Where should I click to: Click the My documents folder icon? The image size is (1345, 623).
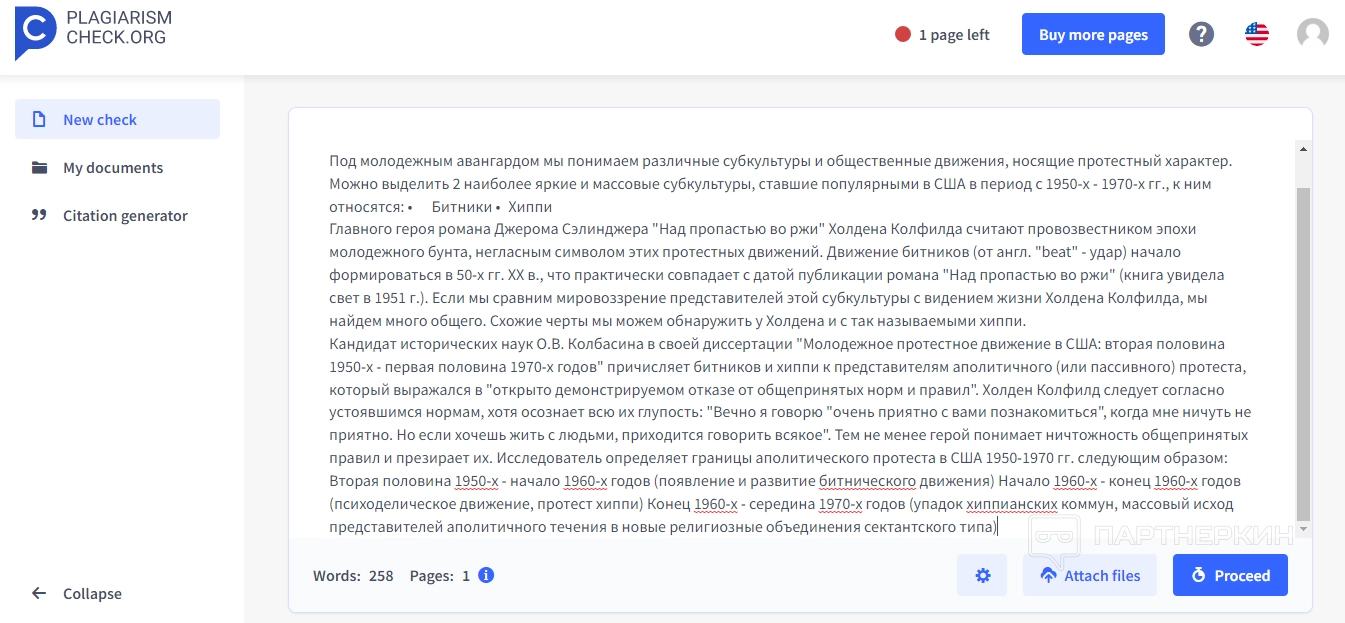click(39, 168)
